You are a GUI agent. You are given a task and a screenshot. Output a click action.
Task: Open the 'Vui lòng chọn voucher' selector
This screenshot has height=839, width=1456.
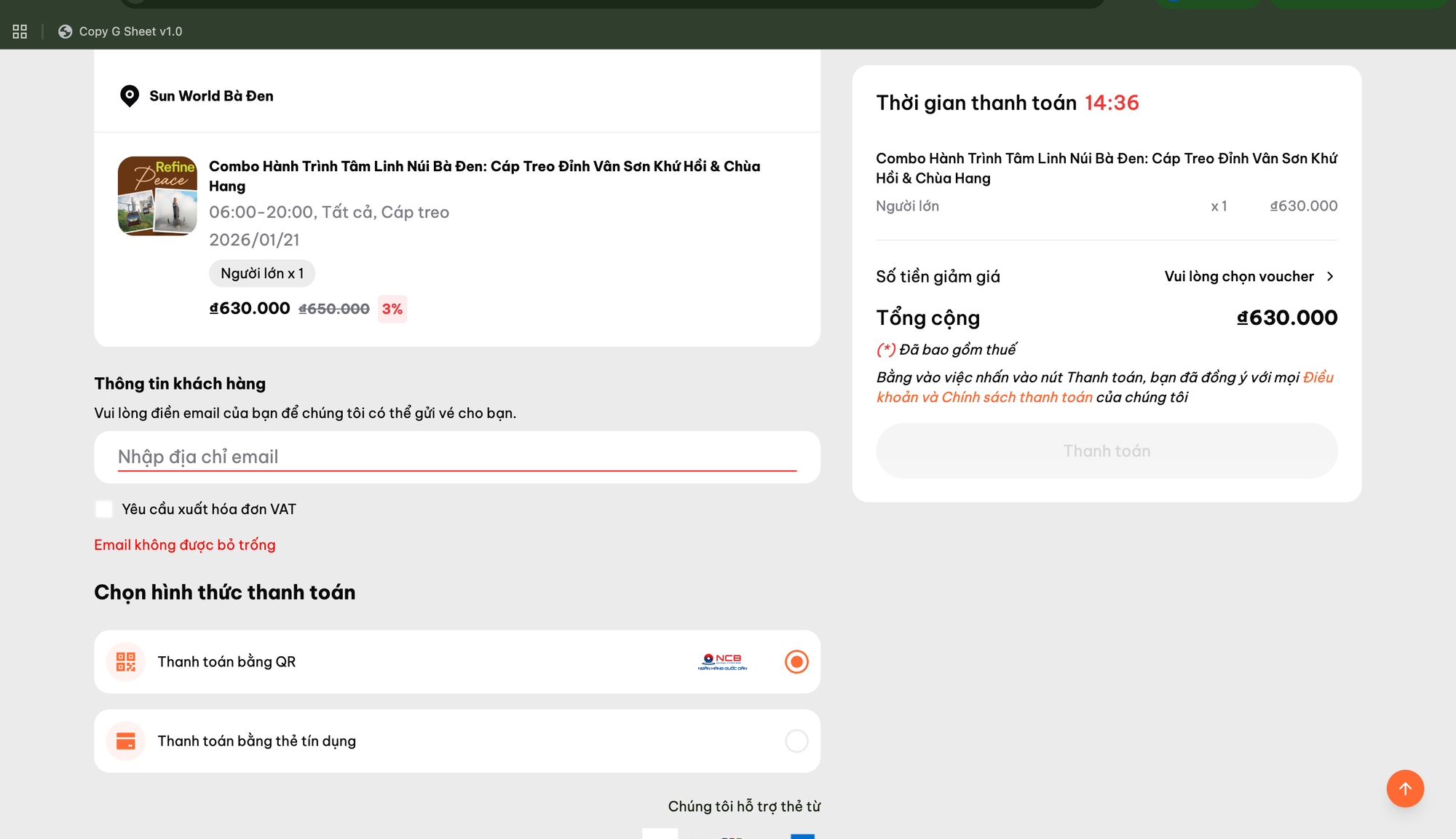(x=1238, y=277)
